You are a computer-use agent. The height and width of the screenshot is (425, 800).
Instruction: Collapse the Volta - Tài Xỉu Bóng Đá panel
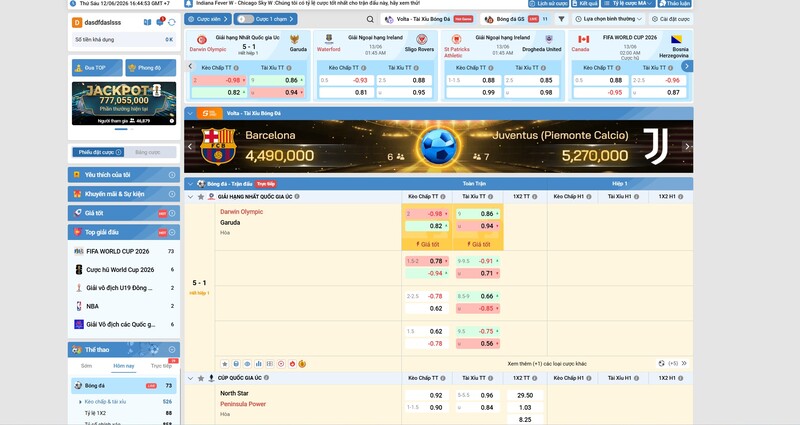pos(190,113)
